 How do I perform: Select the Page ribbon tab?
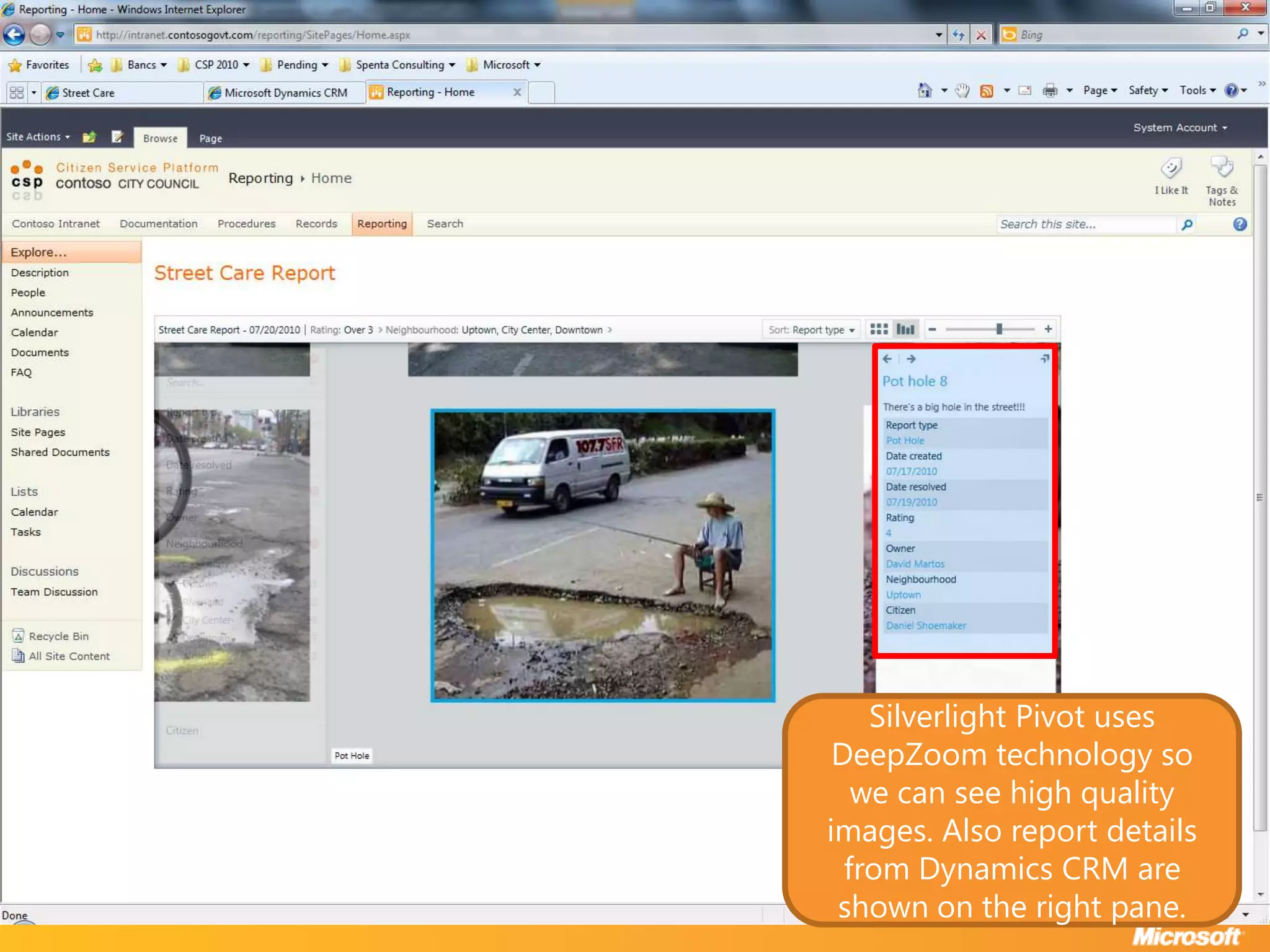[211, 138]
